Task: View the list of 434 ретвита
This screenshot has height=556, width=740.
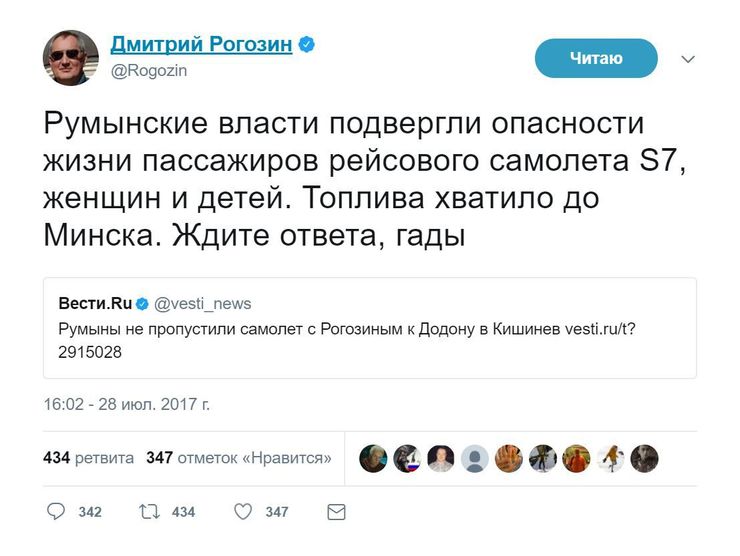Action: pos(89,458)
